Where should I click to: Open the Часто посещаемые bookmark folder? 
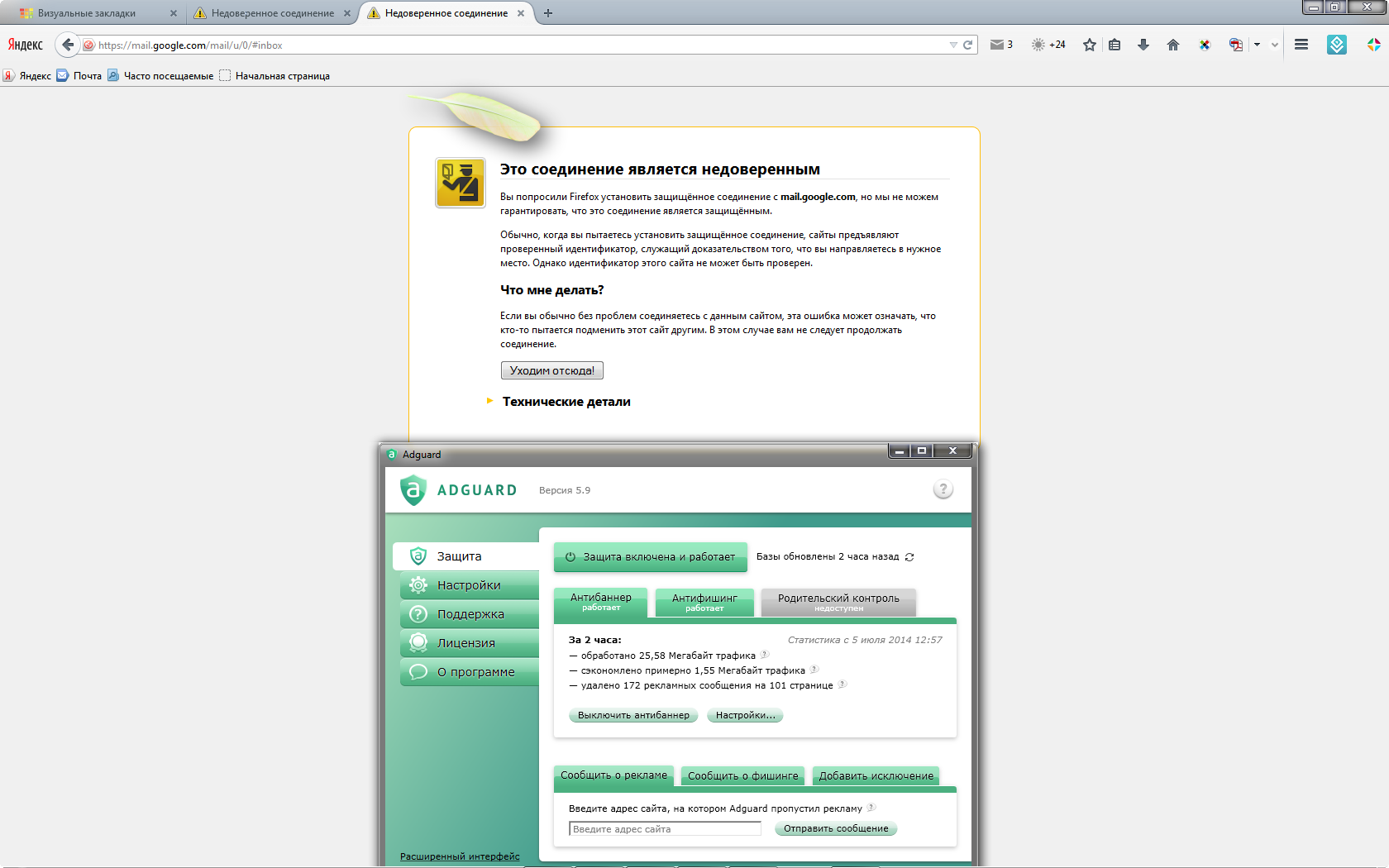160,76
